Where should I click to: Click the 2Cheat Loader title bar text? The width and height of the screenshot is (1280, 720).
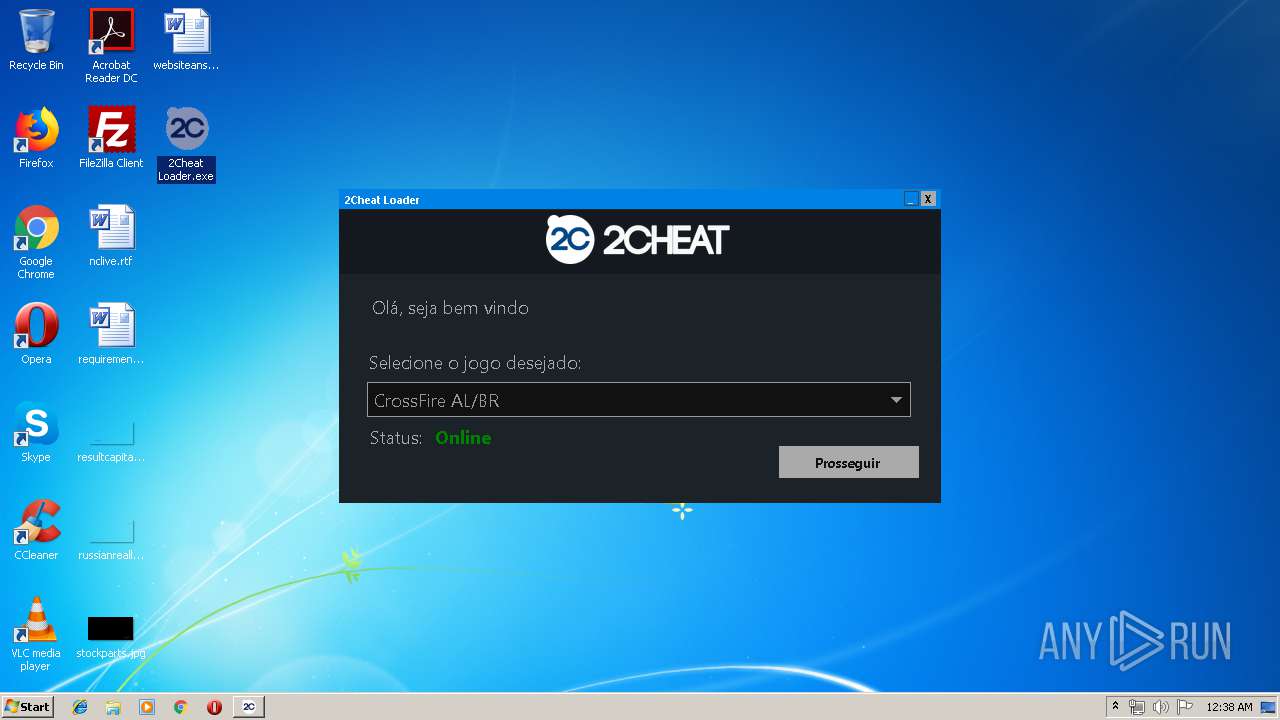point(382,200)
